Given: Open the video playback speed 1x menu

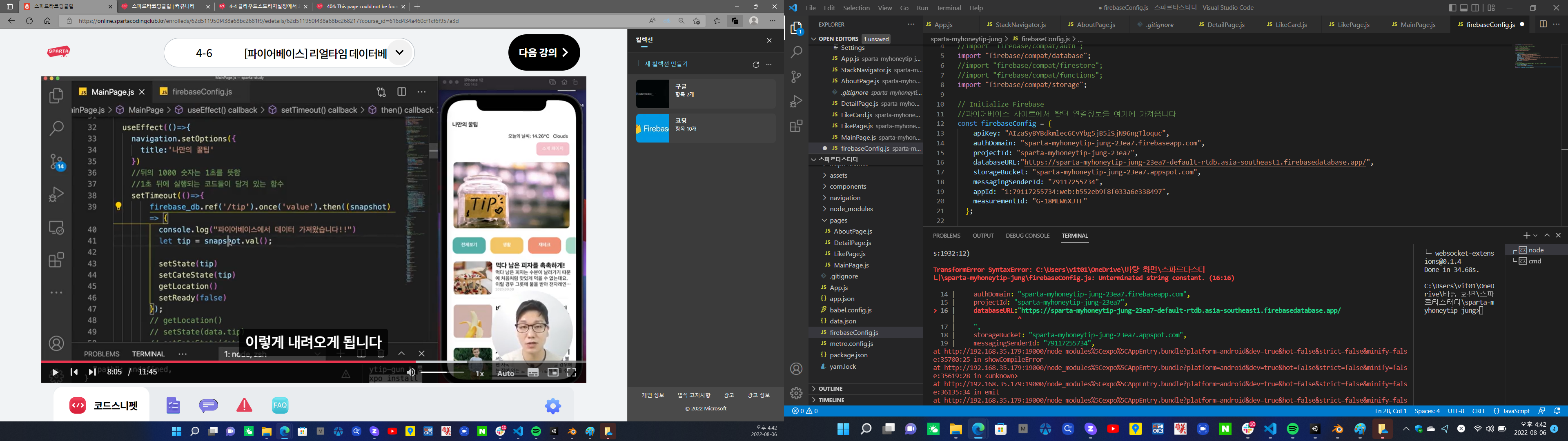Looking at the screenshot, I should pyautogui.click(x=480, y=373).
